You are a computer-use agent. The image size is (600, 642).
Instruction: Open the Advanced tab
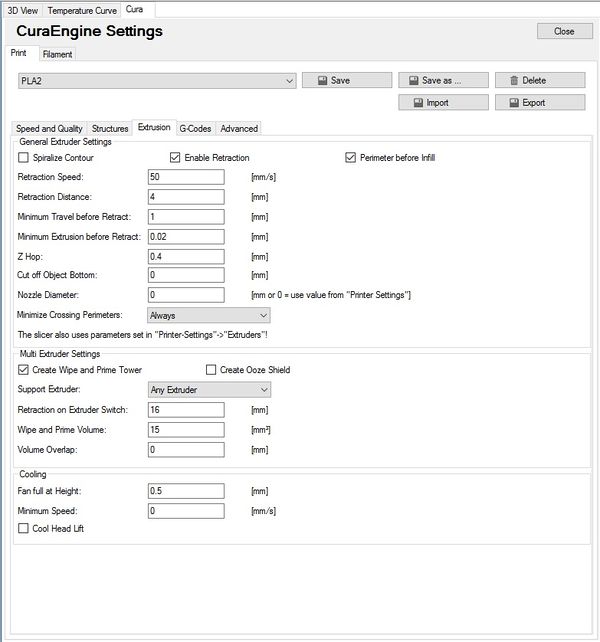click(239, 129)
